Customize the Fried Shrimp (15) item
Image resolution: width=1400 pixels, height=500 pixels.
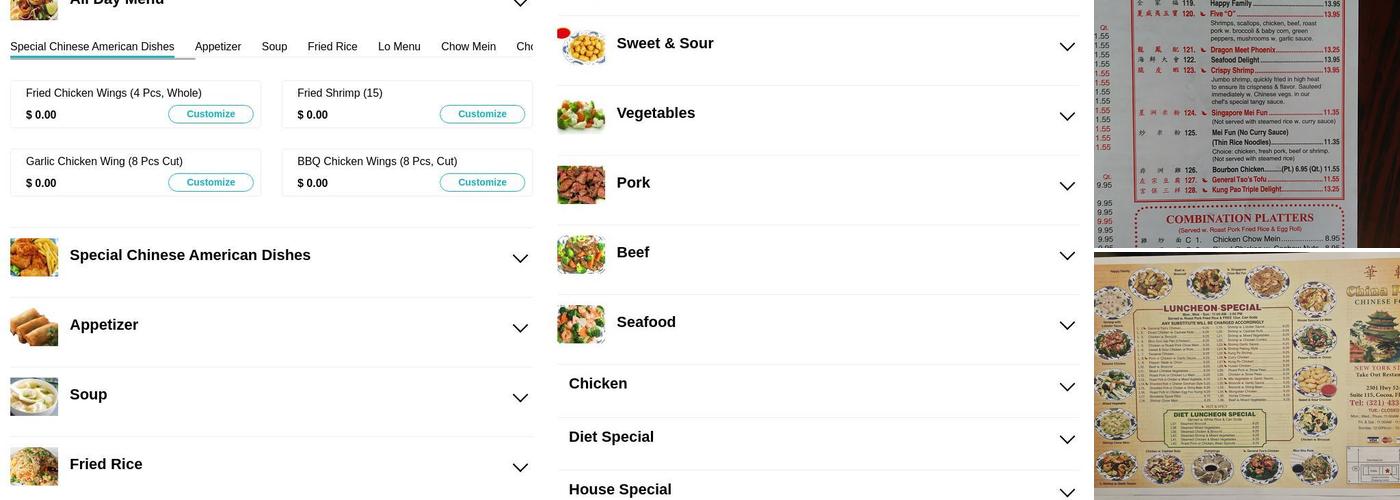click(482, 114)
